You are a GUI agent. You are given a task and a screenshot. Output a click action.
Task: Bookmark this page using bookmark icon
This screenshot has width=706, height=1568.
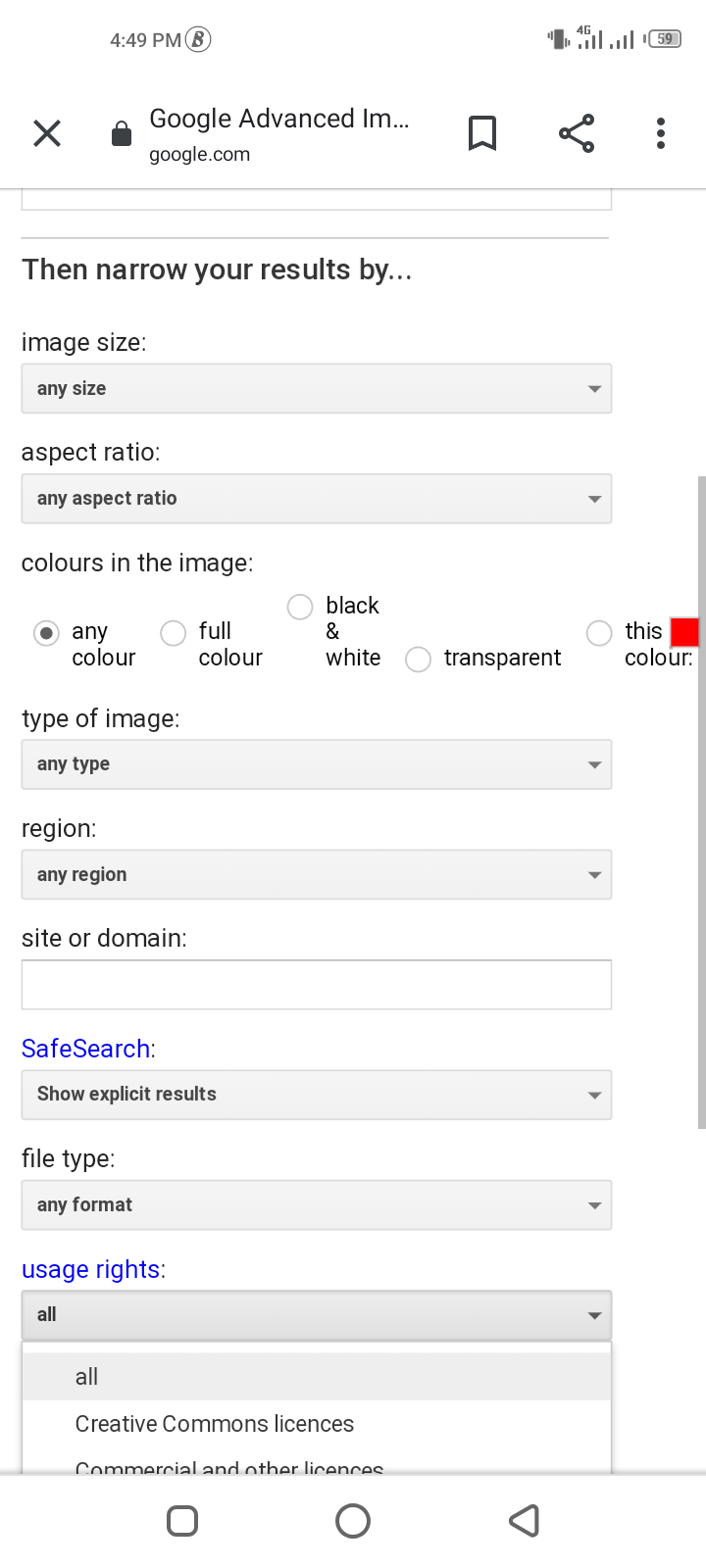pos(481,133)
